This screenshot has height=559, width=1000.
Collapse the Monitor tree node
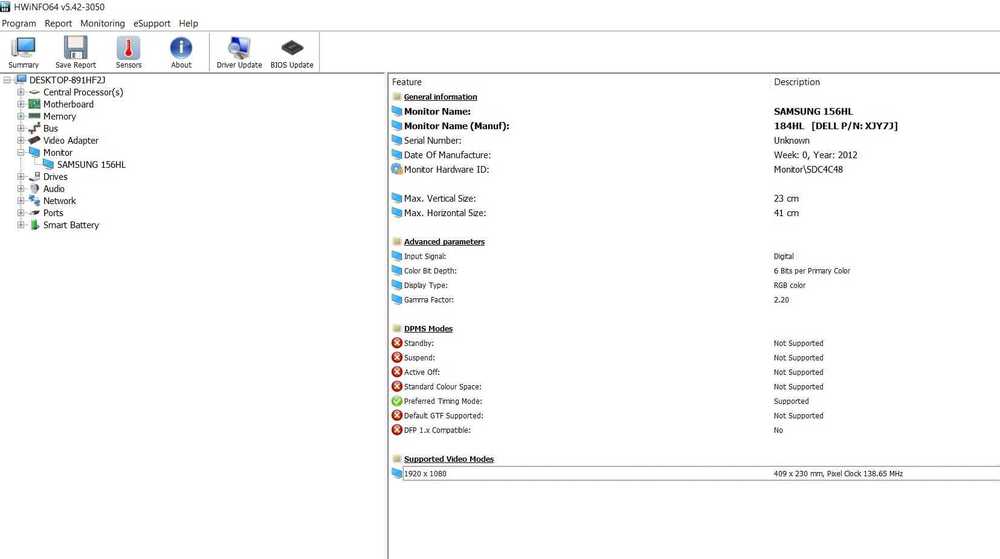(20, 153)
